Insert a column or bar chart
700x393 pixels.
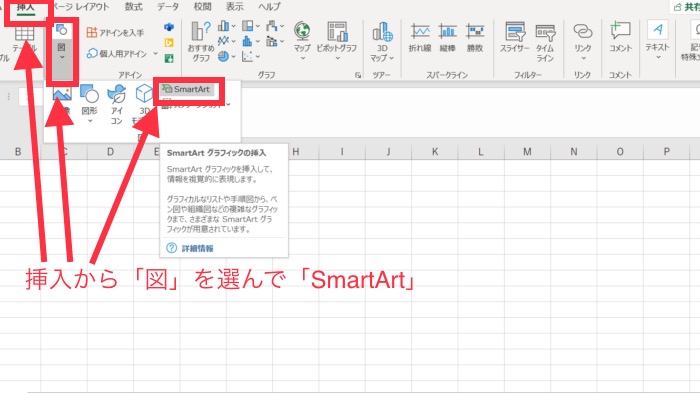click(226, 26)
